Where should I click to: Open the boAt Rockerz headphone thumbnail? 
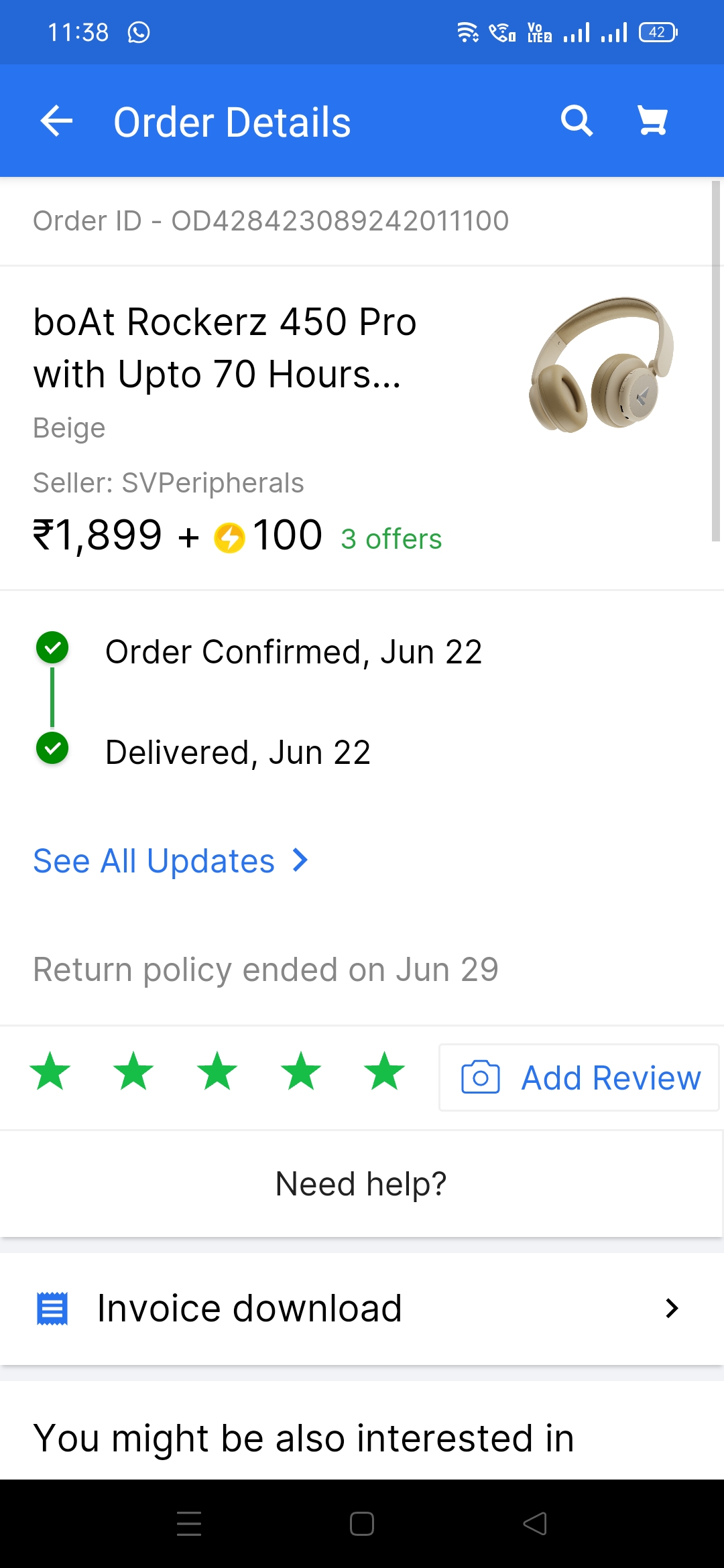coord(601,365)
